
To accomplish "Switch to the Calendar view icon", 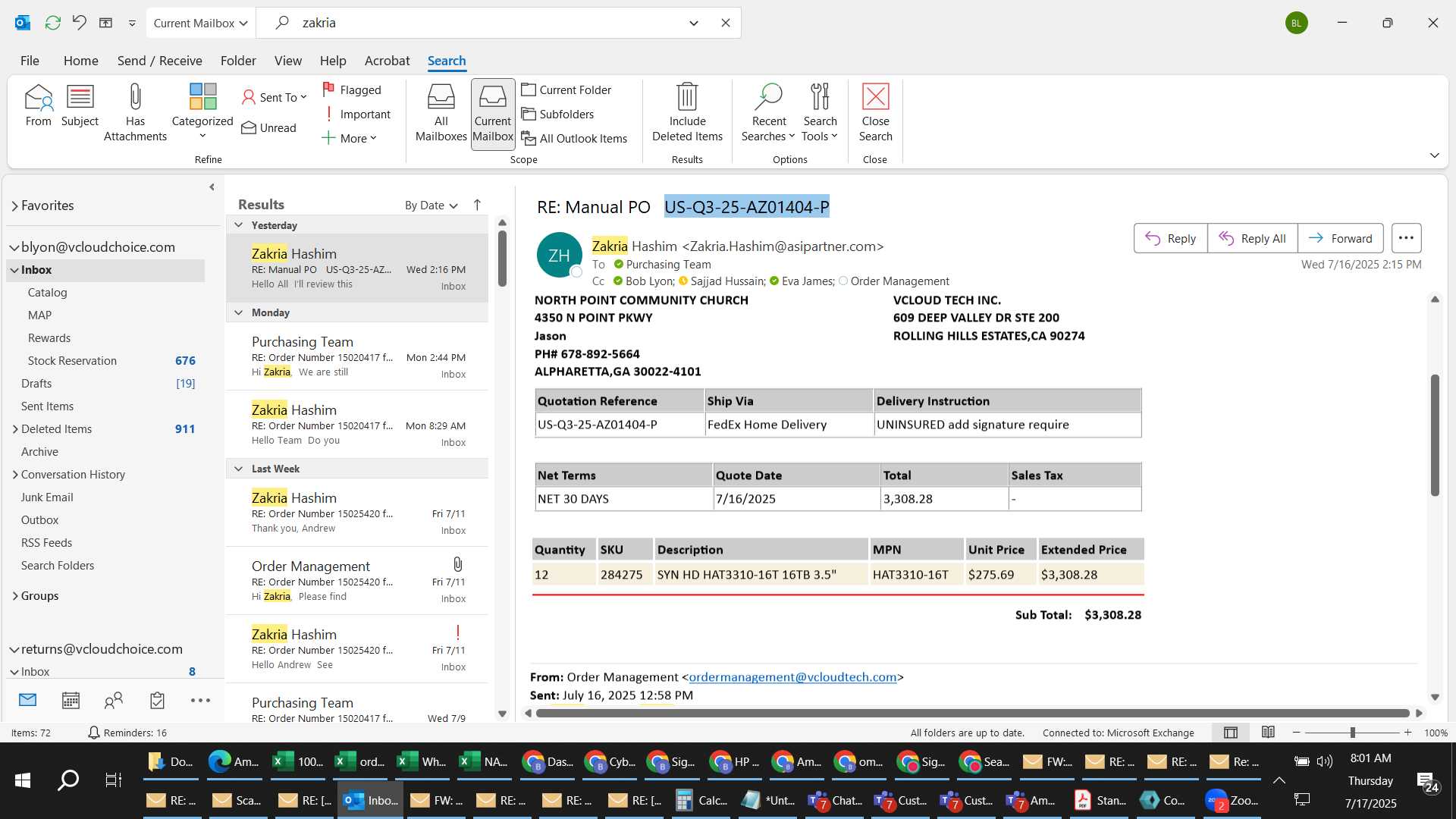I will [x=71, y=700].
